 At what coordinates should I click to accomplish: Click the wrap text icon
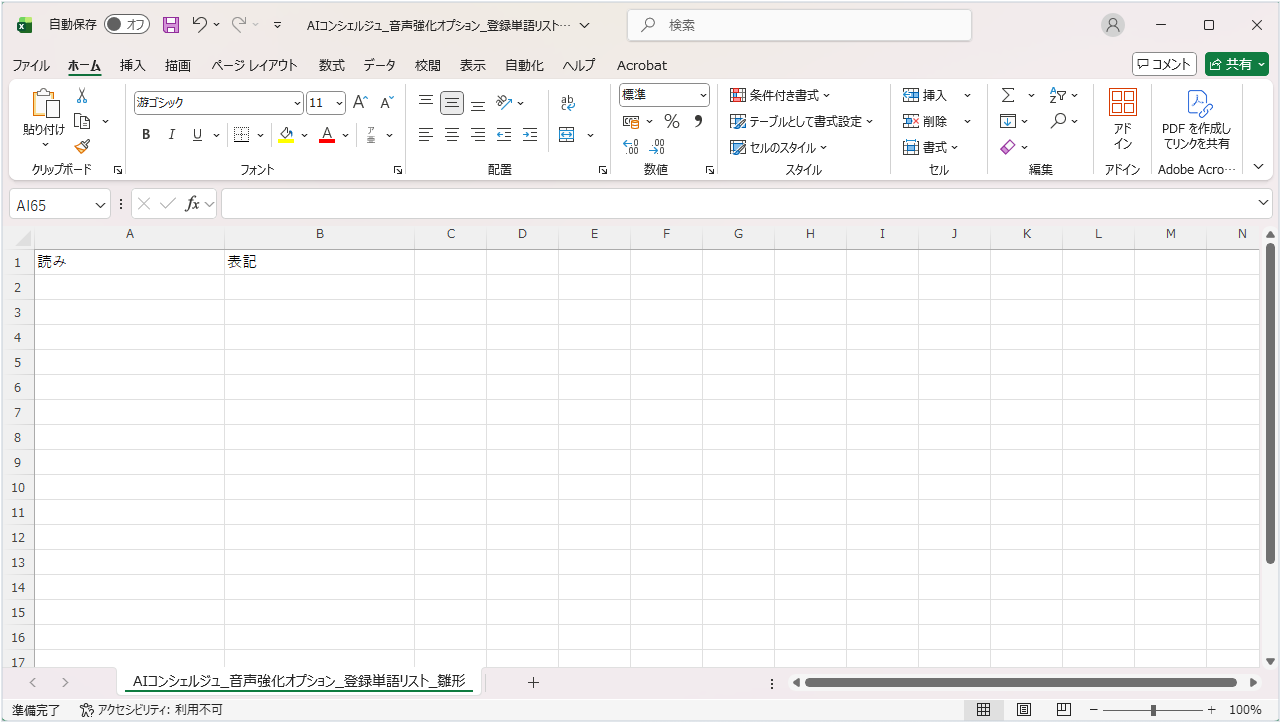[x=568, y=102]
